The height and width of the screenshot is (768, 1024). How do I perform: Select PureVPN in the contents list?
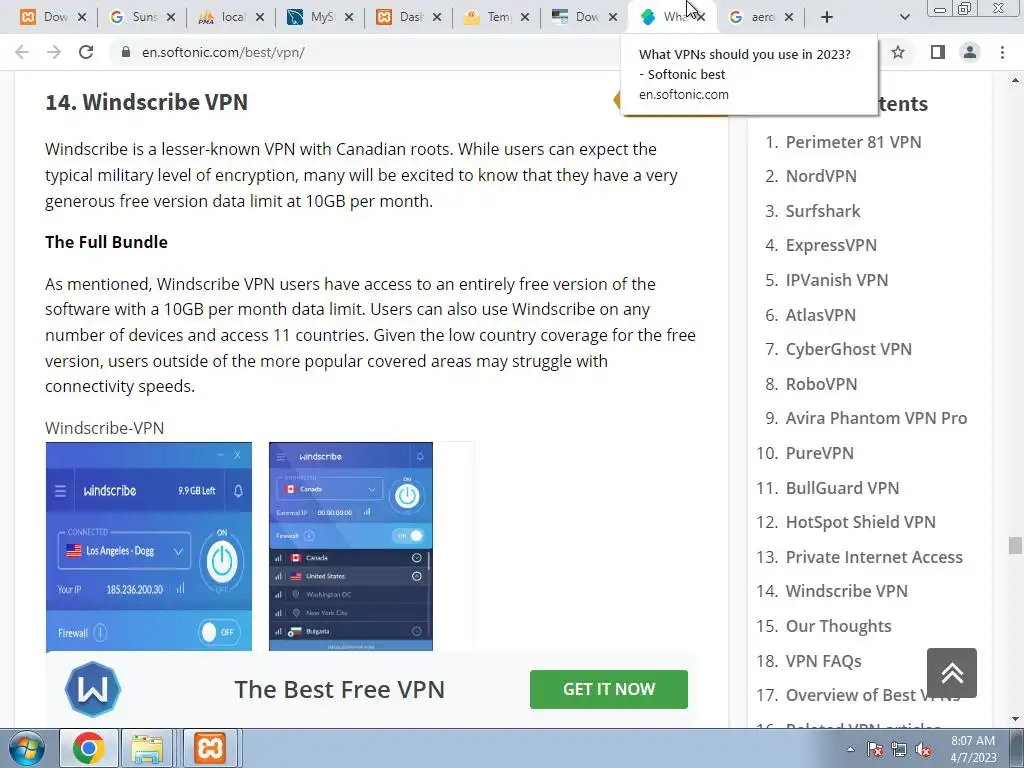tap(820, 453)
